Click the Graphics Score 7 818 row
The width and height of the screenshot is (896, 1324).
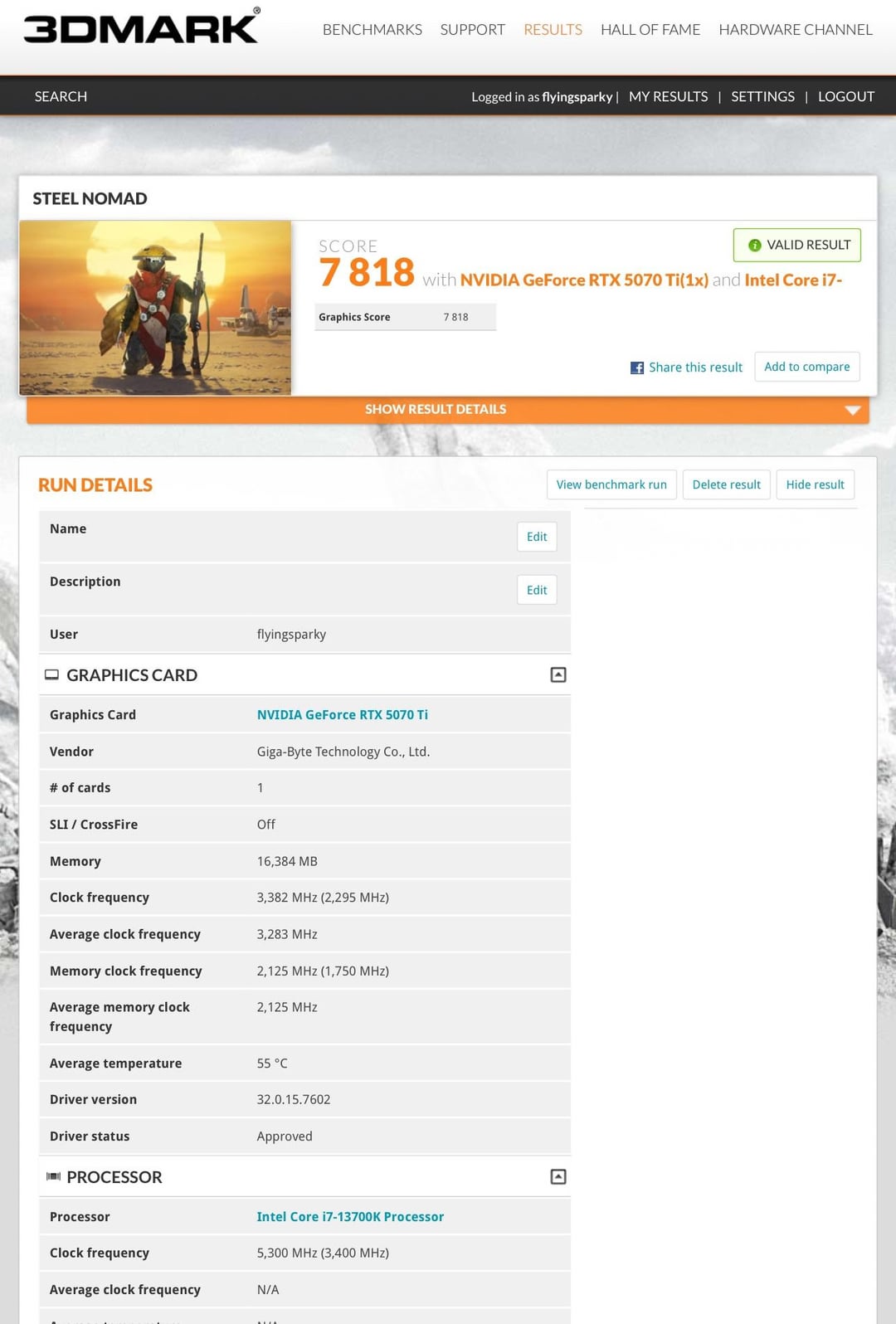click(x=406, y=317)
